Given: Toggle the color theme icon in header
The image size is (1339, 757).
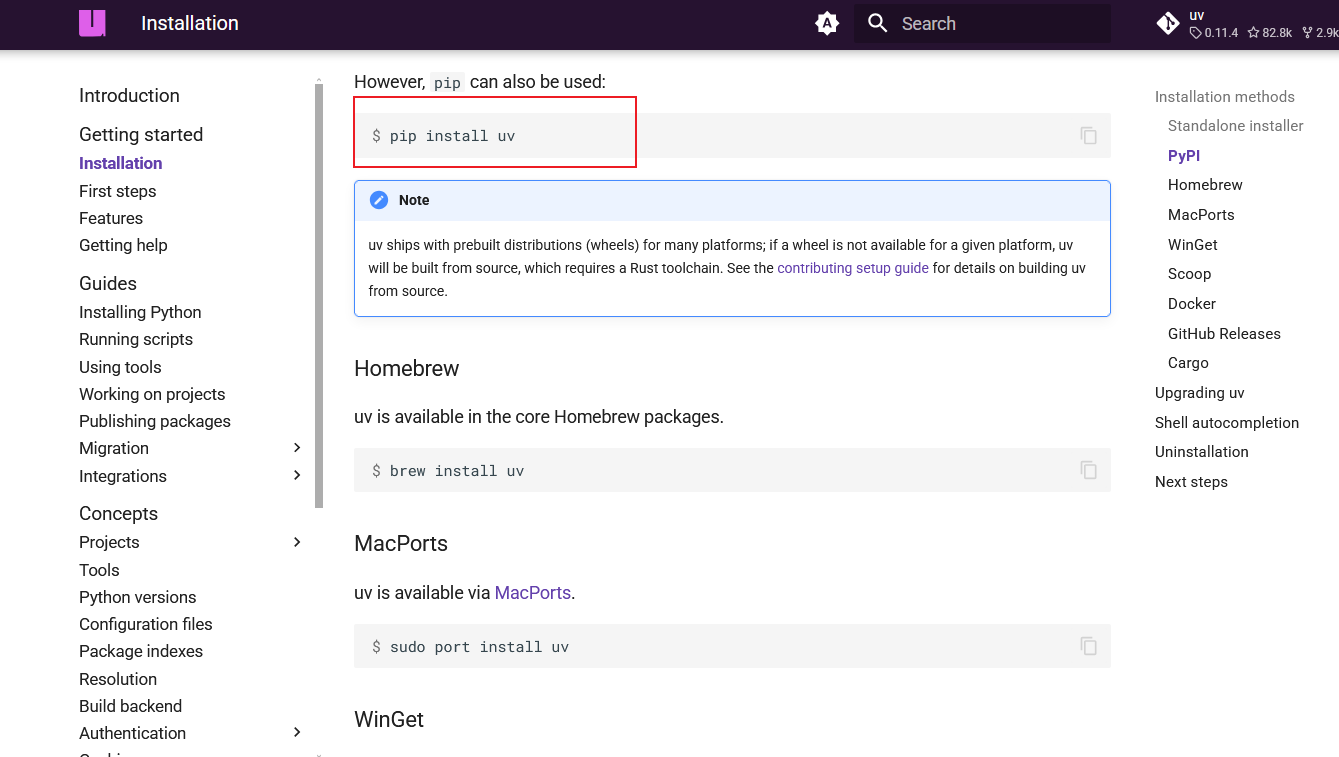Looking at the screenshot, I should [x=827, y=23].
